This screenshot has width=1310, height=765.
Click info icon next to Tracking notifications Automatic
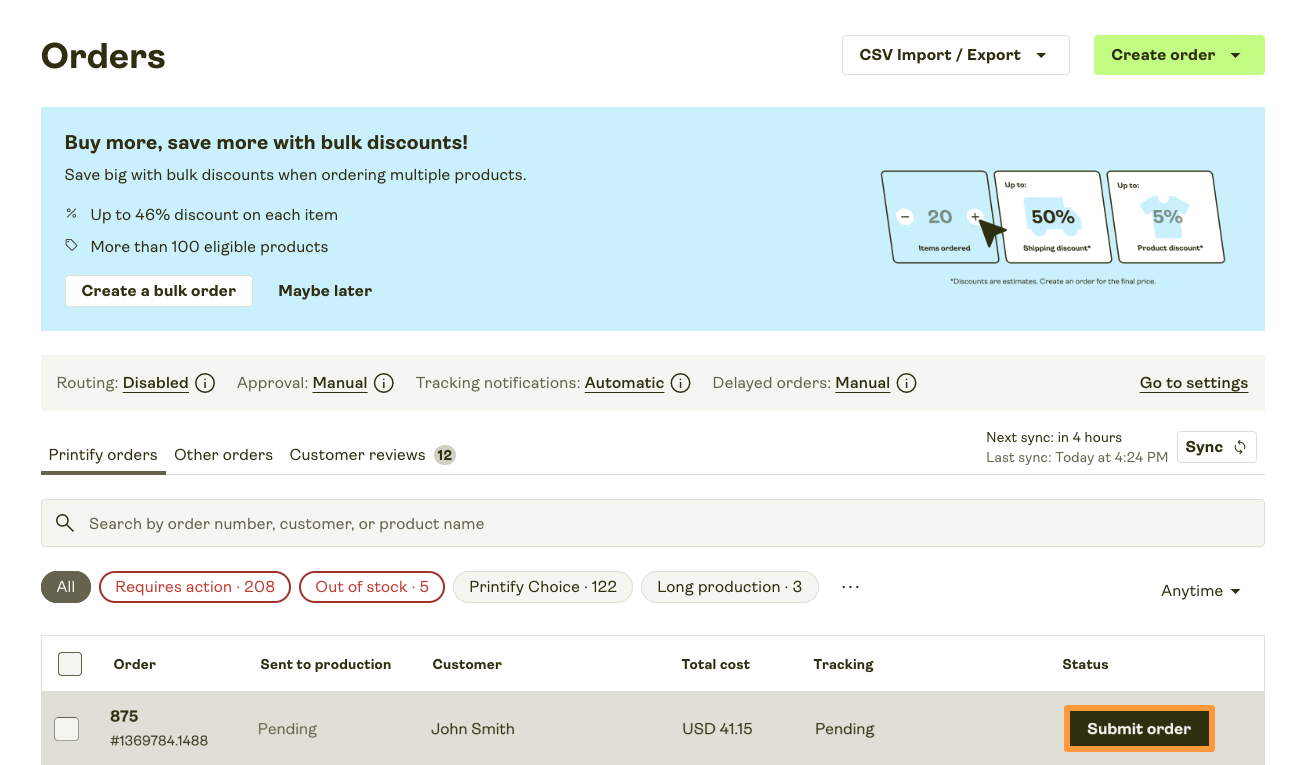(681, 383)
